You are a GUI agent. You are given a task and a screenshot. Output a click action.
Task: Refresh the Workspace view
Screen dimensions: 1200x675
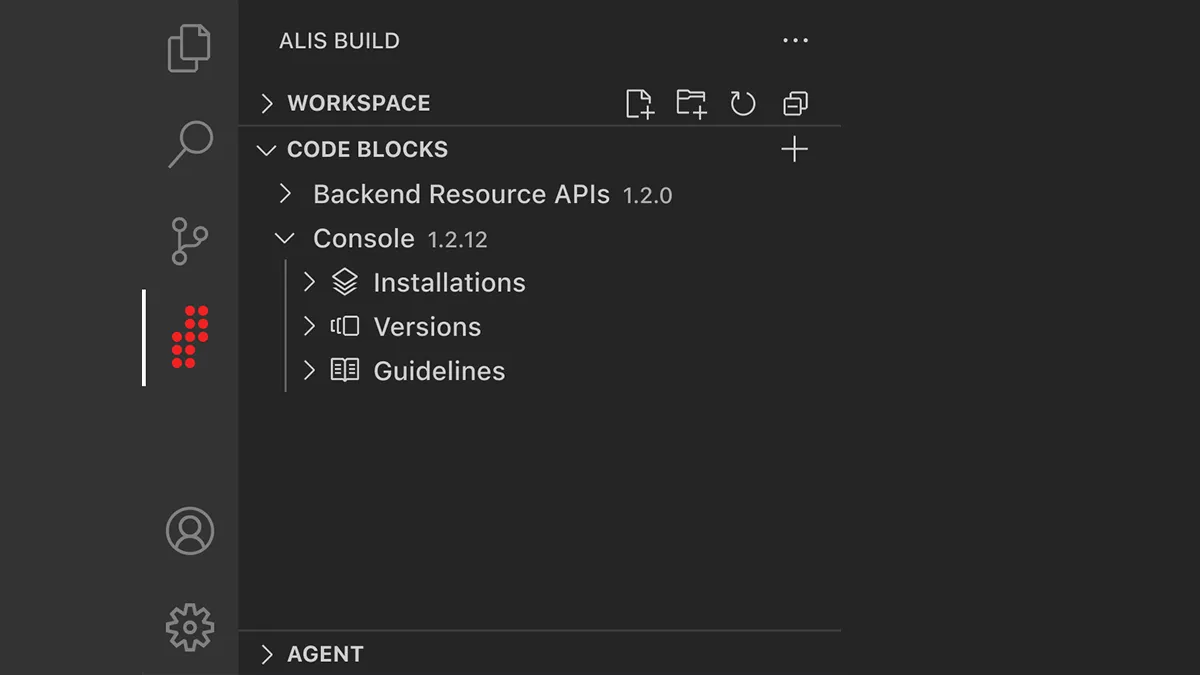743,102
